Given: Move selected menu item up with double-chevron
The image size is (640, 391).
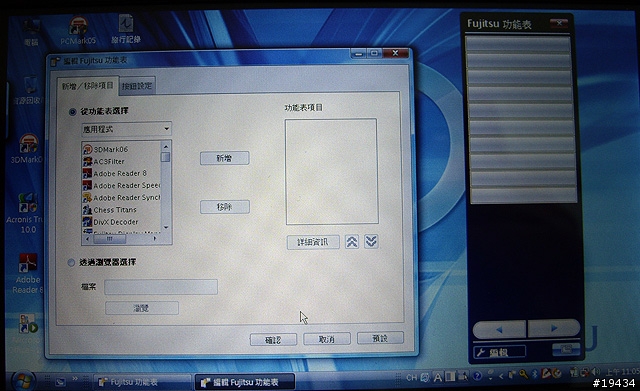Looking at the screenshot, I should coord(352,242).
